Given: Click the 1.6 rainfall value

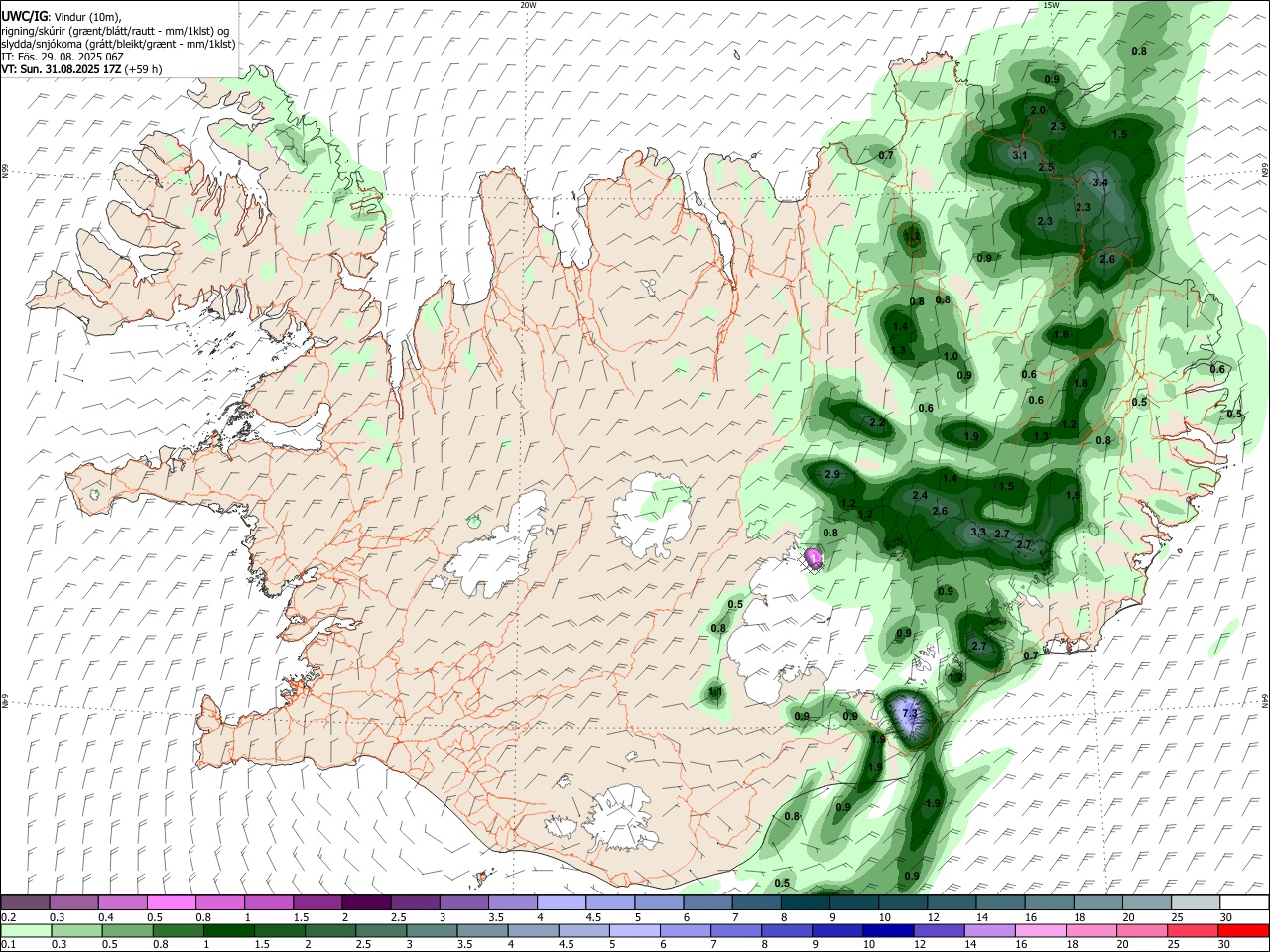Looking at the screenshot, I should pyautogui.click(x=1061, y=335).
